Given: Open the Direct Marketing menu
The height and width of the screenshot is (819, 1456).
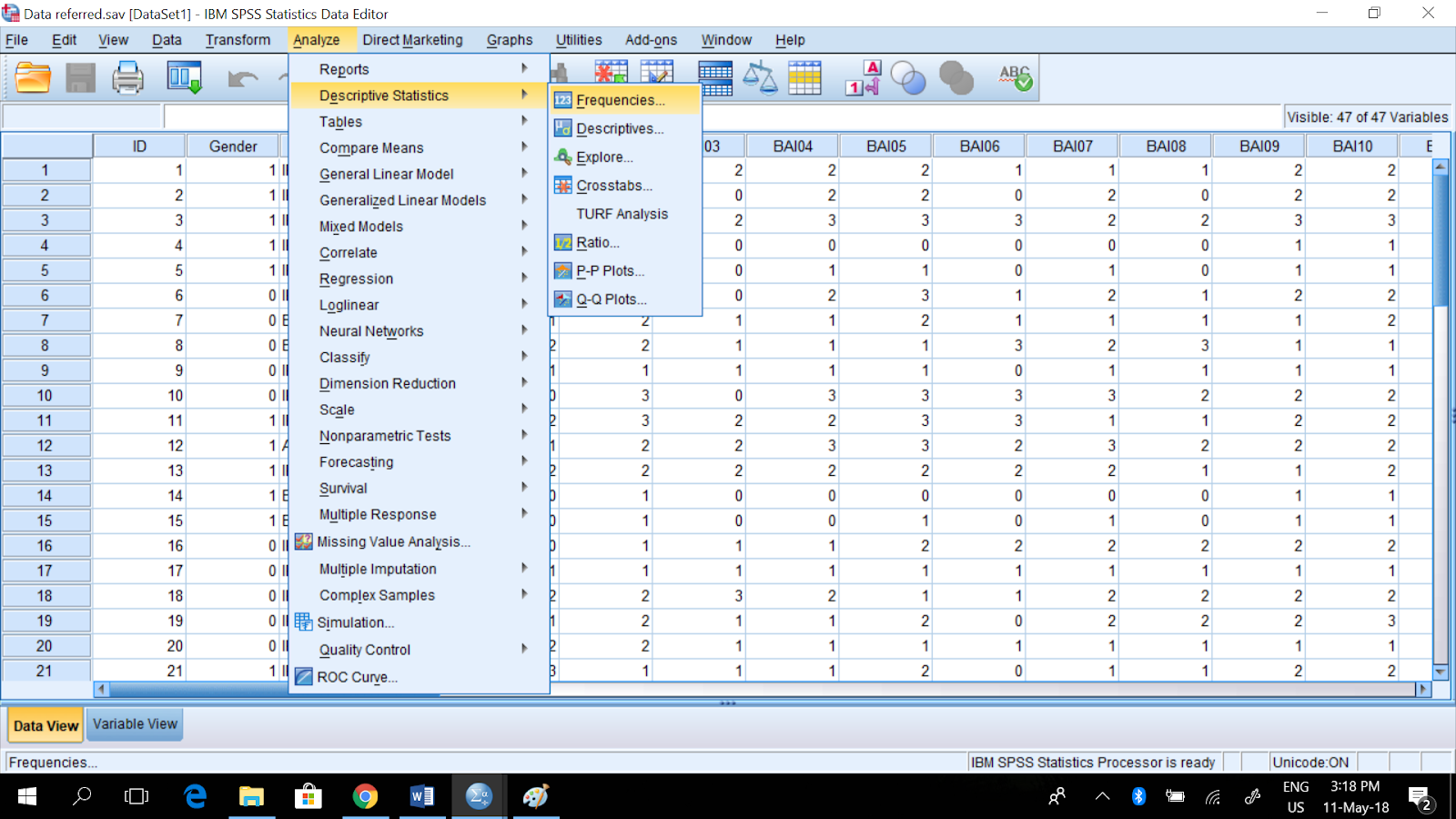Looking at the screenshot, I should point(412,40).
